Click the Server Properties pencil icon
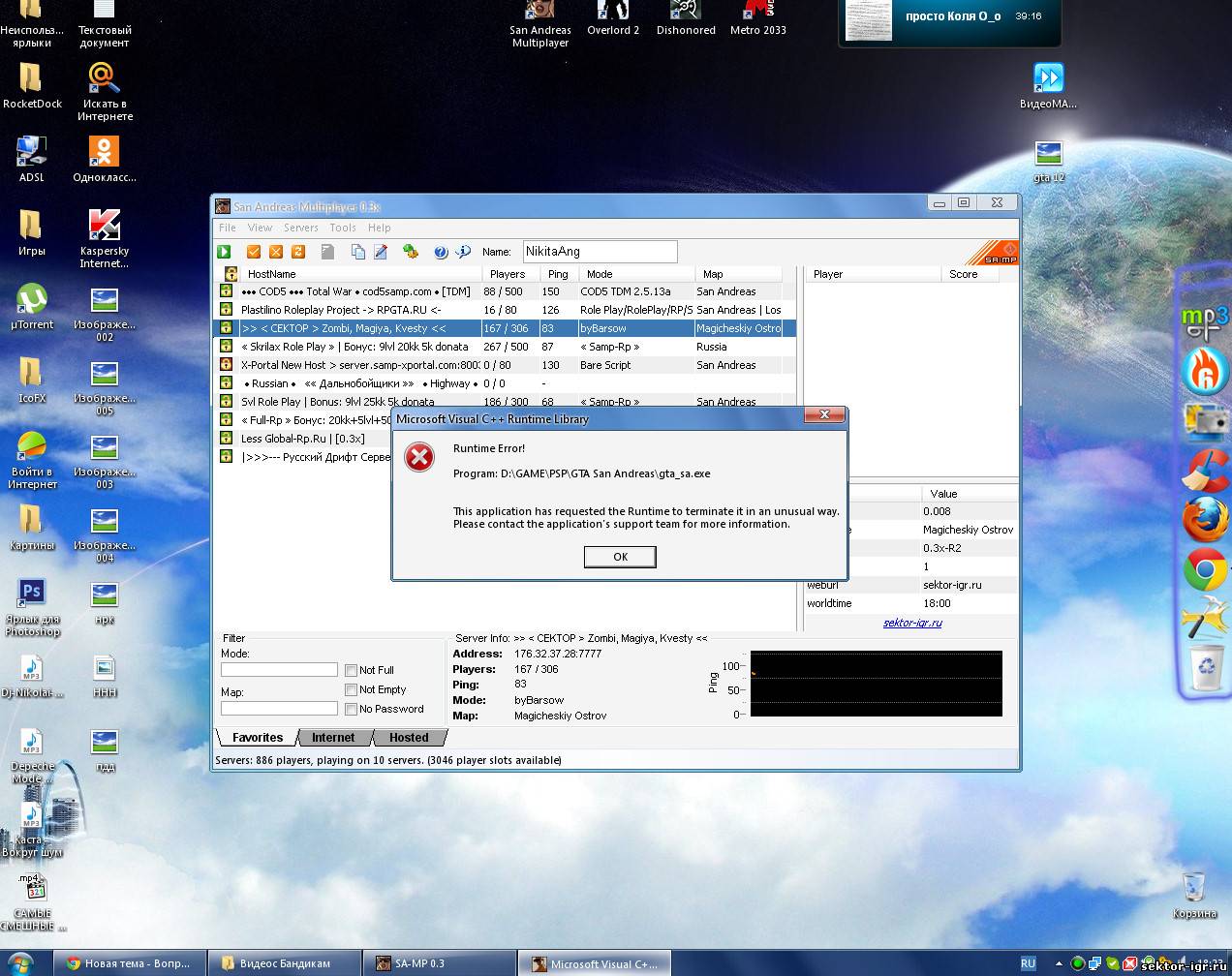1232x976 pixels. [381, 252]
